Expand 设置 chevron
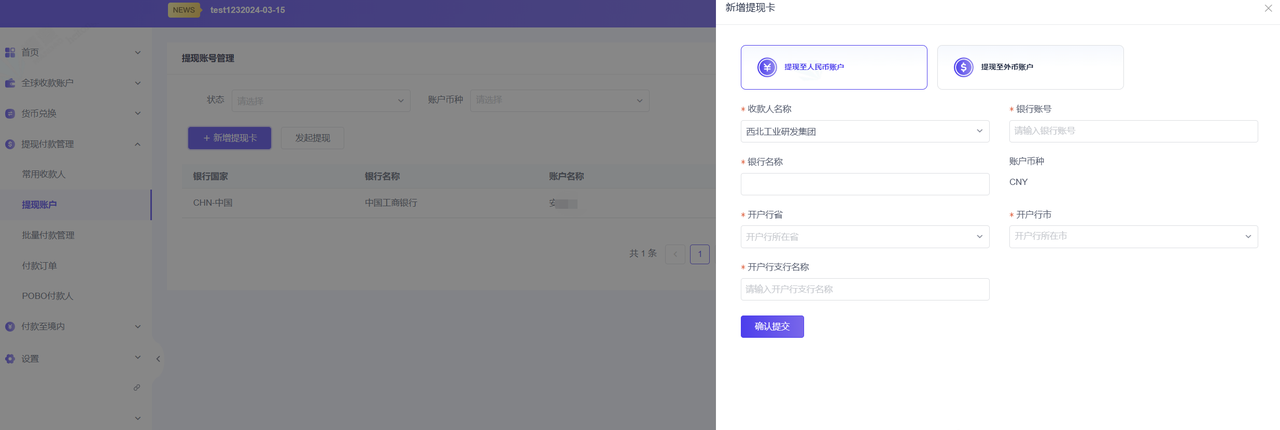This screenshot has width=1280, height=430. tap(138, 357)
